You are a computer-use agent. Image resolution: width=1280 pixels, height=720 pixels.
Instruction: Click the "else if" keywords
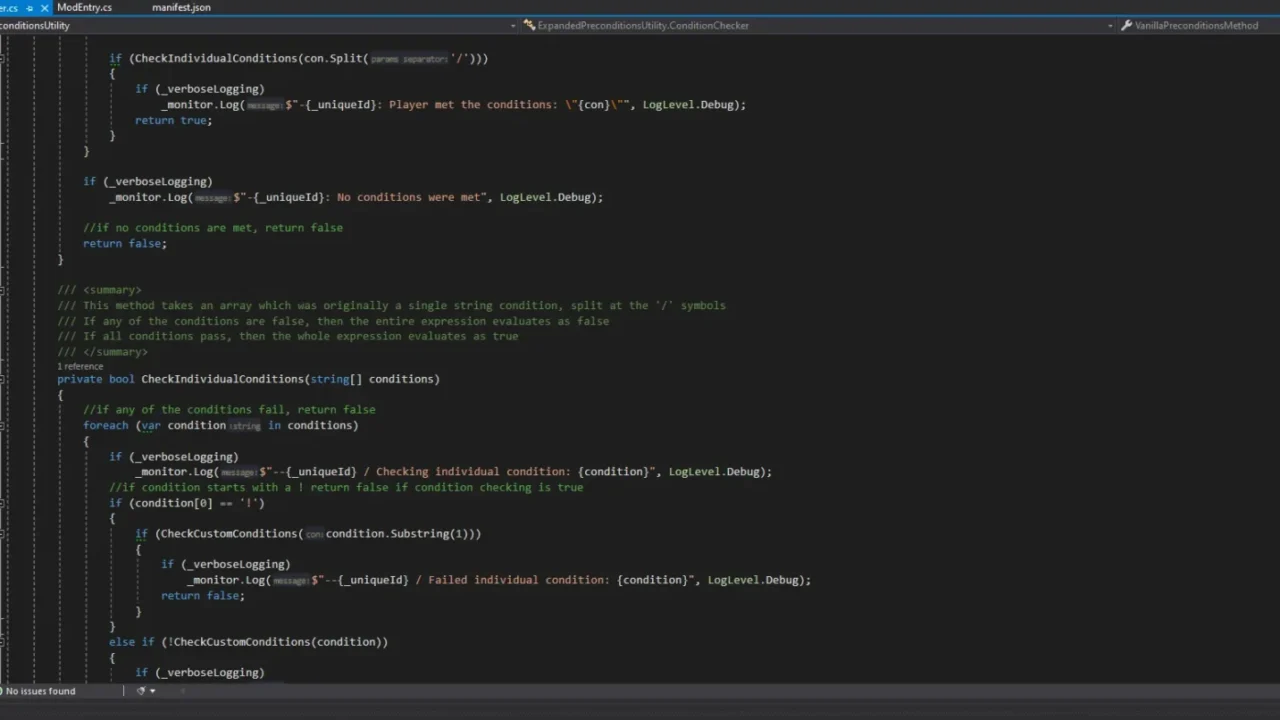point(132,642)
